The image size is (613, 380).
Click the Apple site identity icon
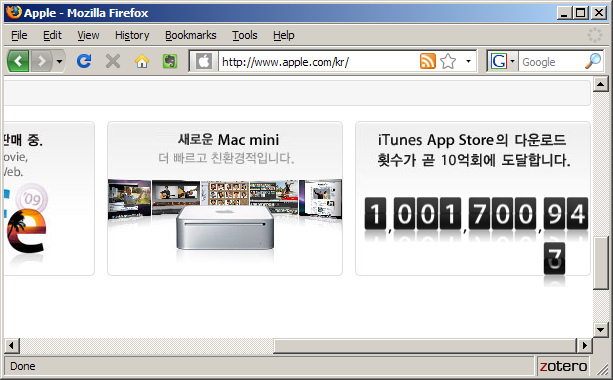pyautogui.click(x=204, y=61)
